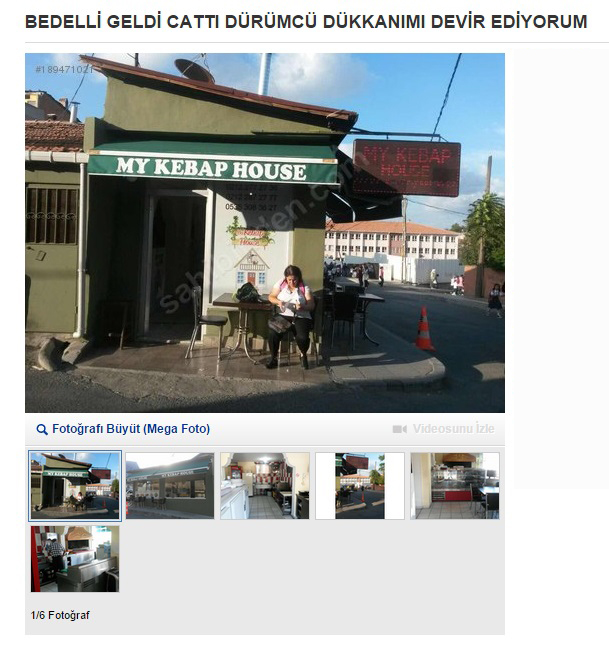The height and width of the screenshot is (655, 609).
Task: Select the fourth thumbnail showing the narrow street view
Action: [x=360, y=486]
